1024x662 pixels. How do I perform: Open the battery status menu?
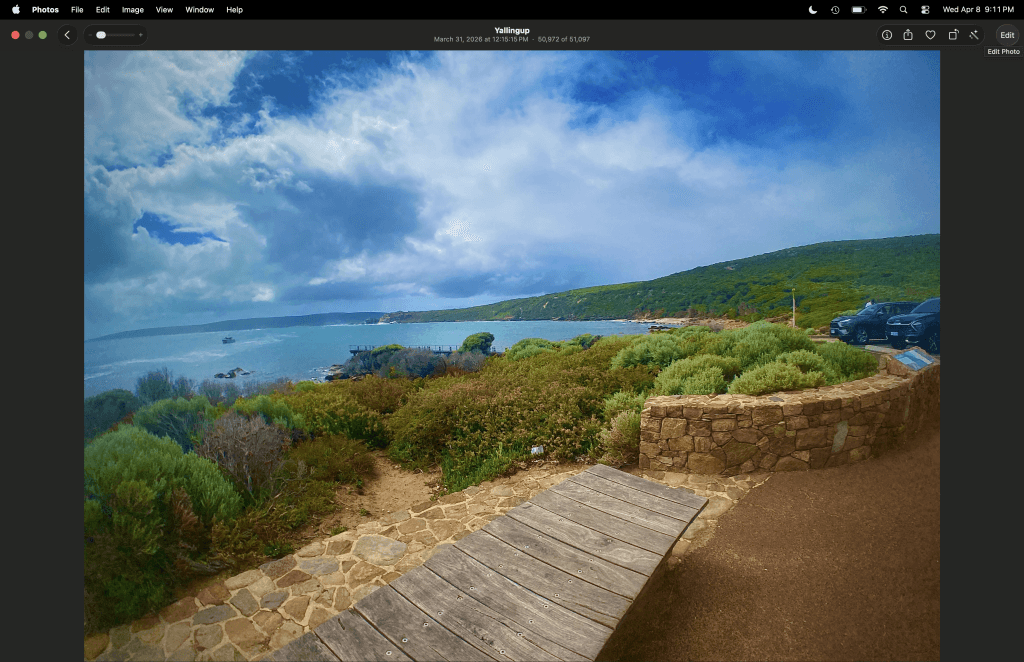coord(858,9)
